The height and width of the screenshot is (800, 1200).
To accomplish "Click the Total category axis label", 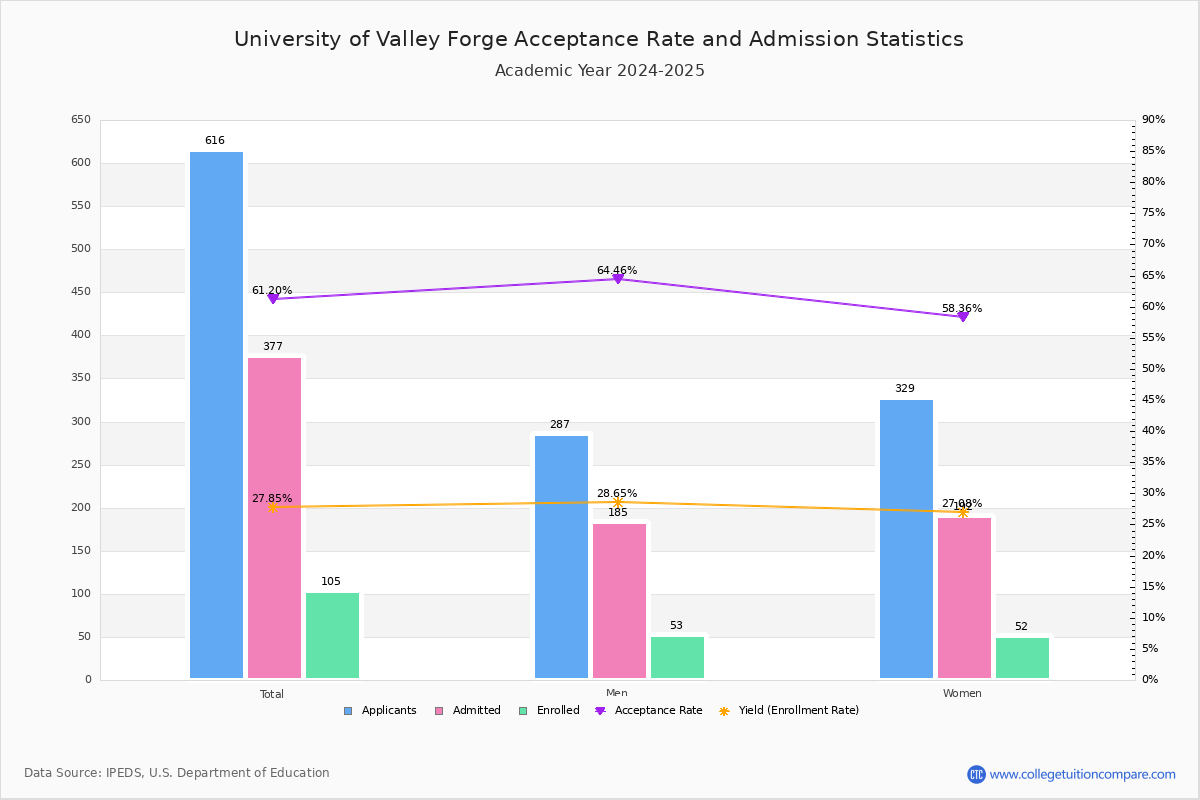I will coord(272,694).
